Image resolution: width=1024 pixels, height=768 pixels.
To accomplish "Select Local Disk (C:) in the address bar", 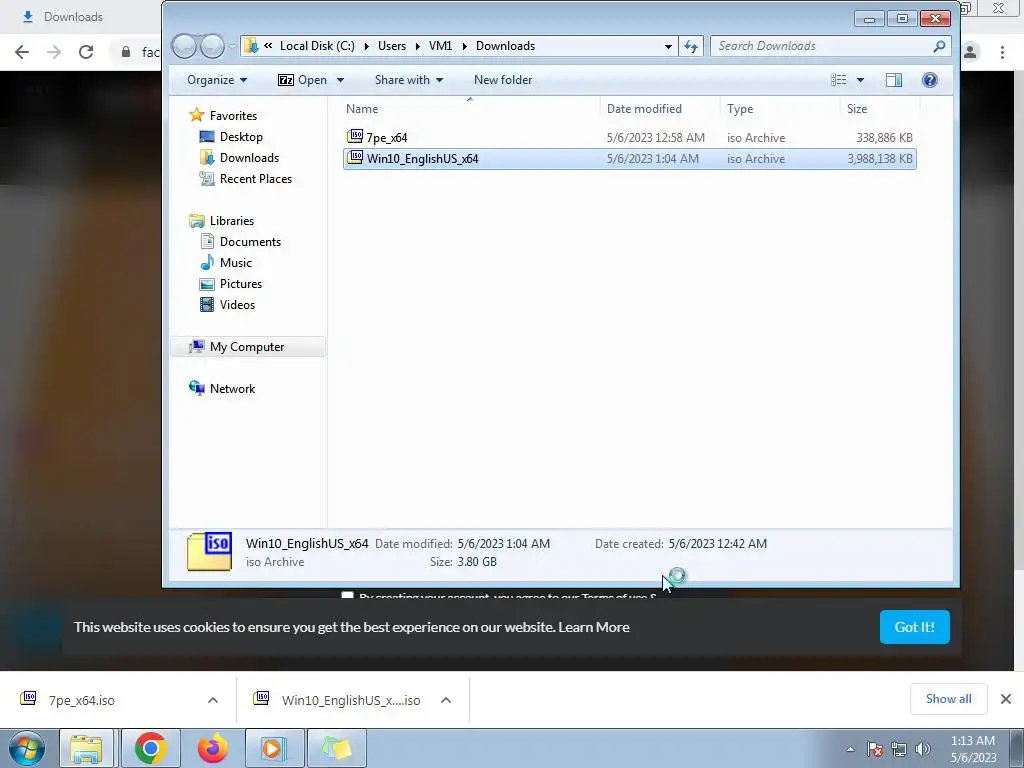I will tap(317, 46).
